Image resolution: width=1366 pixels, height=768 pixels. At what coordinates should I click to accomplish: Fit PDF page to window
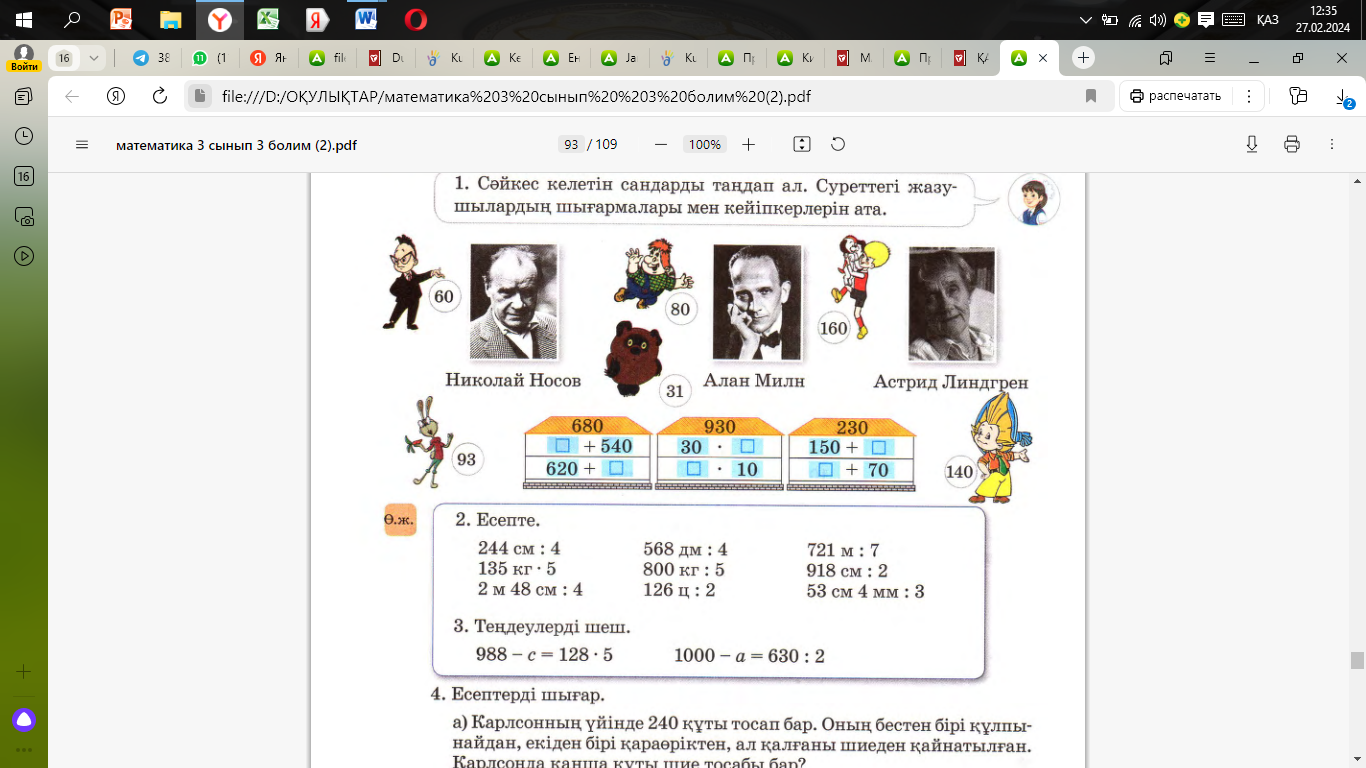(x=801, y=144)
